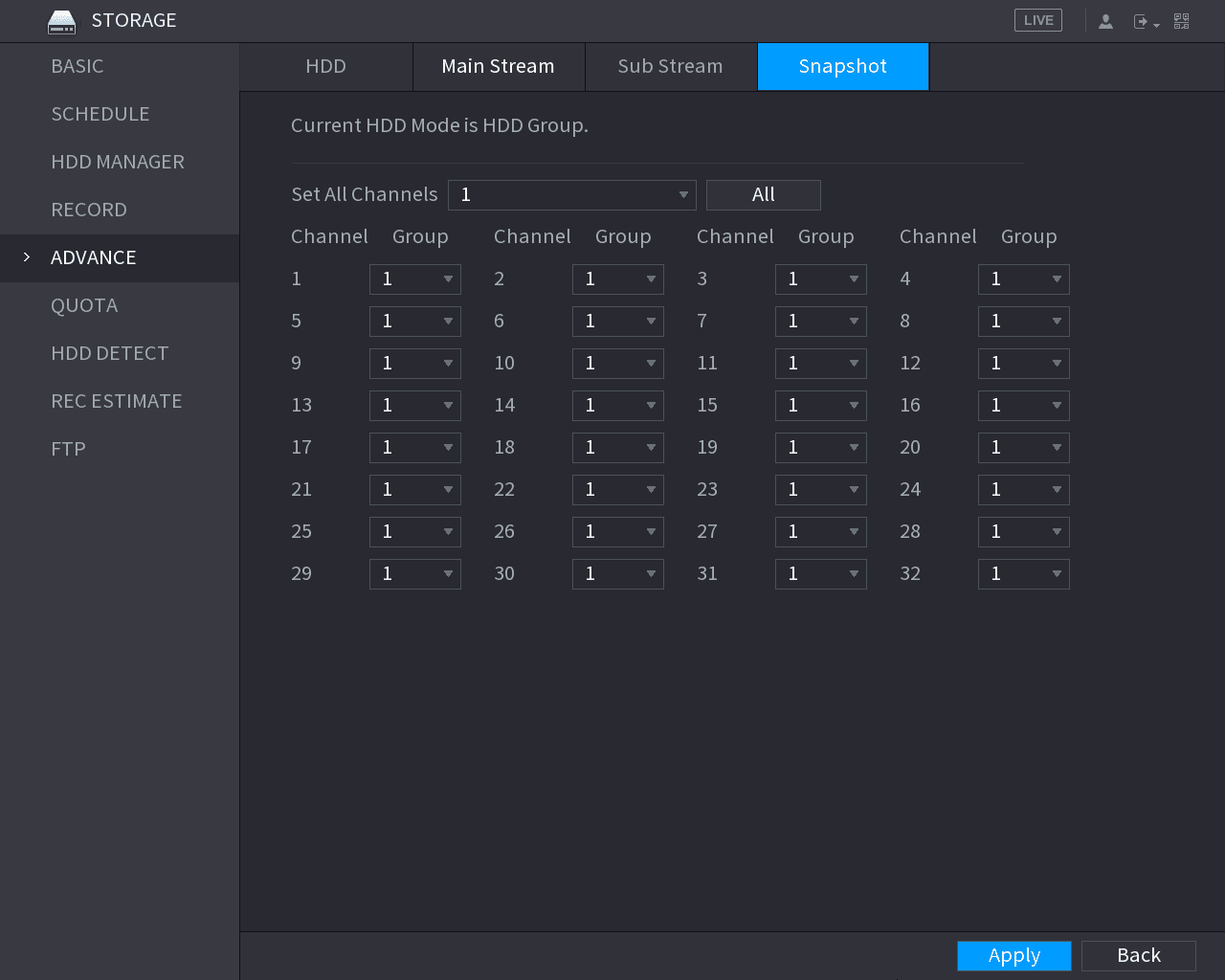Image resolution: width=1225 pixels, height=980 pixels.
Task: Select group for channel 31
Action: click(821, 573)
